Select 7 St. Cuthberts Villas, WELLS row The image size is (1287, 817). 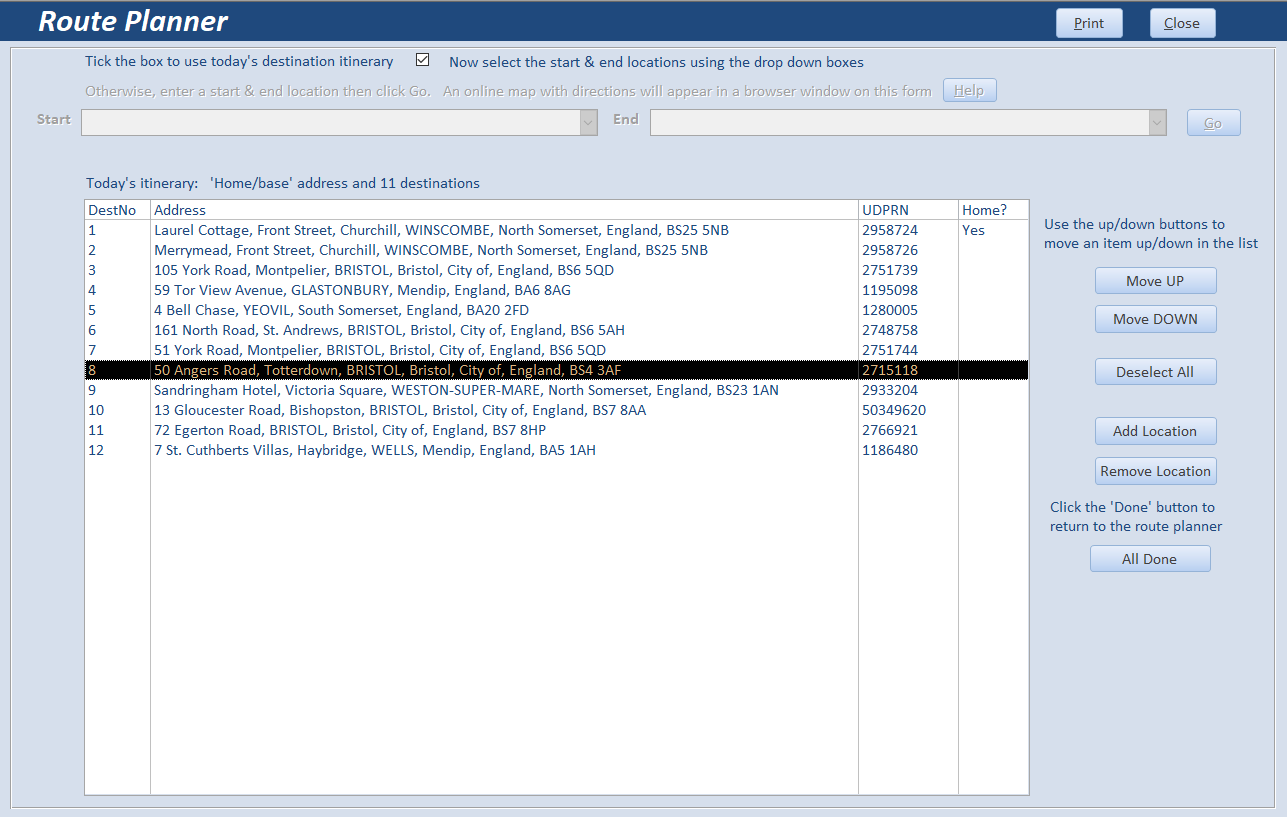click(x=556, y=450)
